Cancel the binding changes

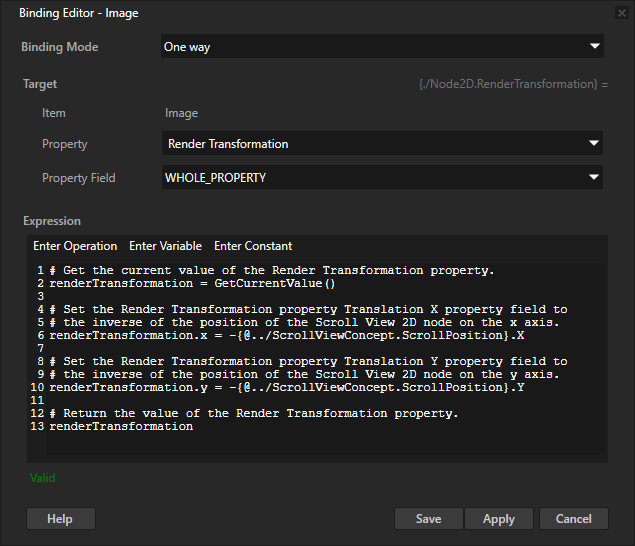click(x=573, y=519)
